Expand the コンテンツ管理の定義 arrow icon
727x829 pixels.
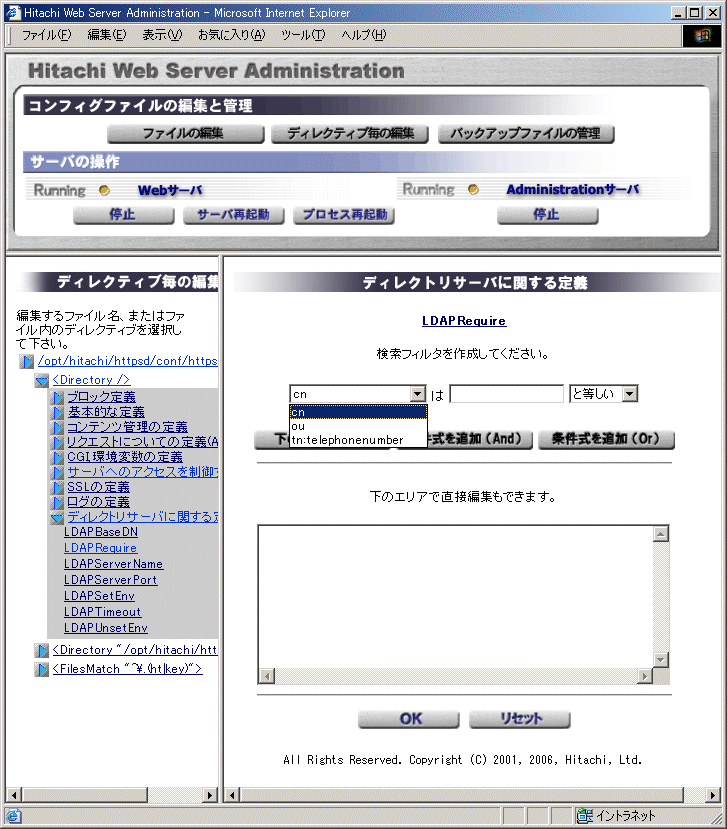point(57,427)
